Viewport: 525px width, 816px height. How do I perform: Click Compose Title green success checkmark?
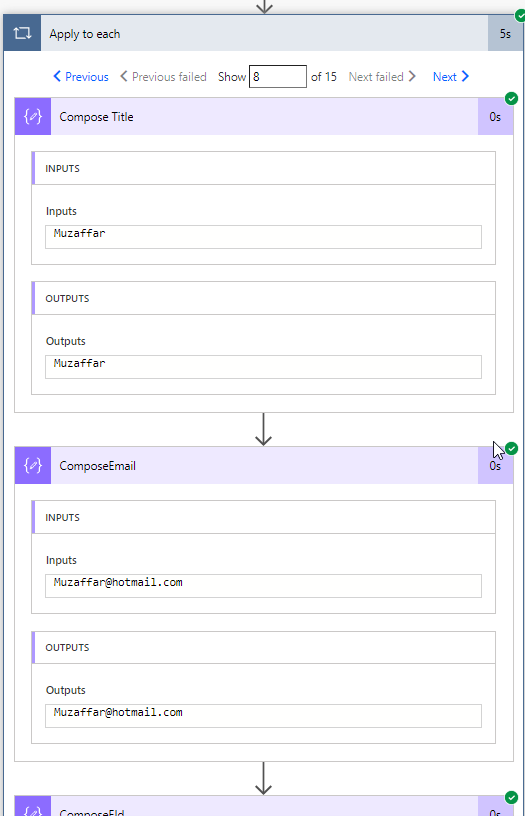[x=511, y=98]
